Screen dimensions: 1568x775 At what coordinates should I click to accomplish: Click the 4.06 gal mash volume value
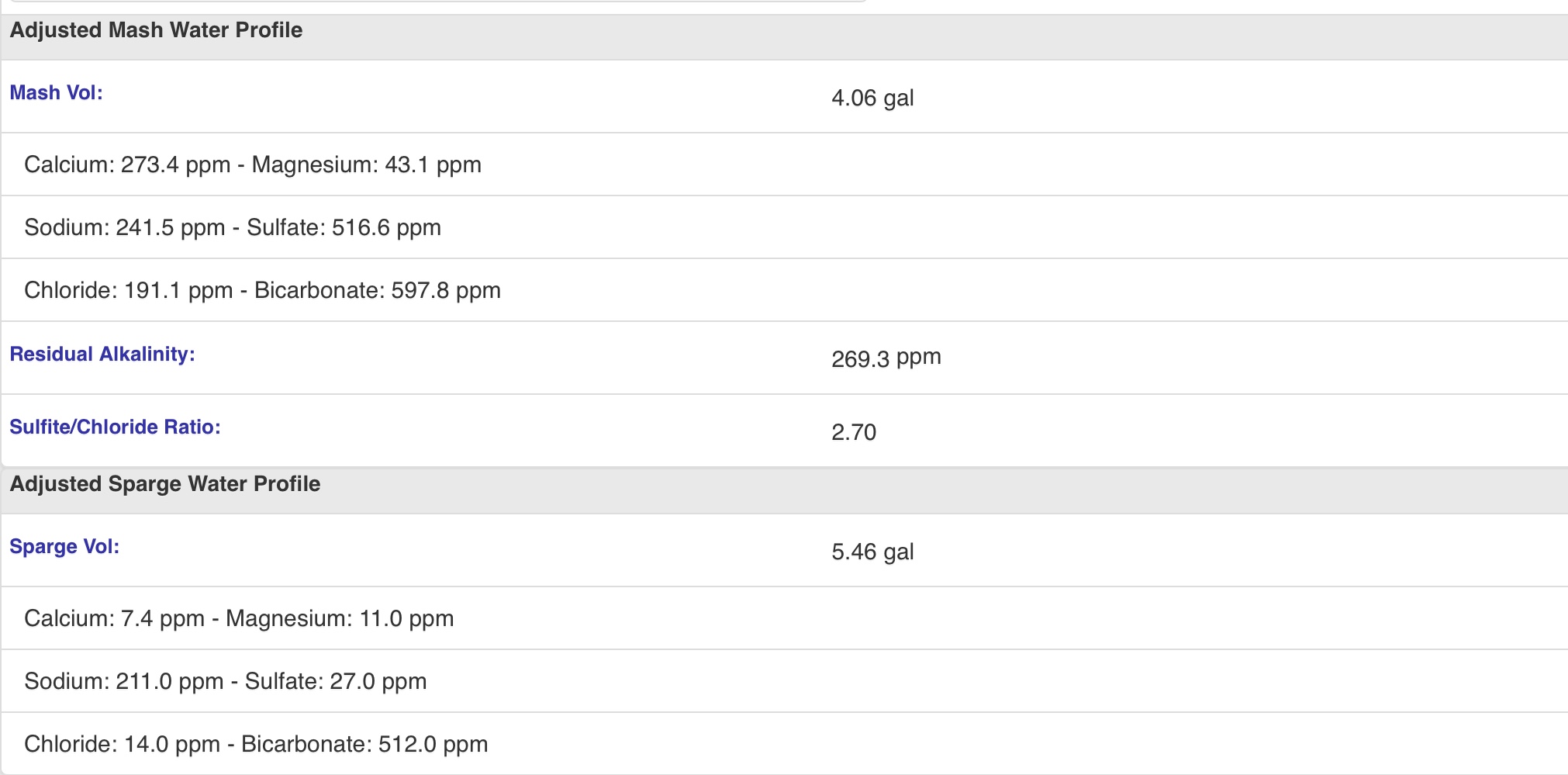tap(872, 99)
